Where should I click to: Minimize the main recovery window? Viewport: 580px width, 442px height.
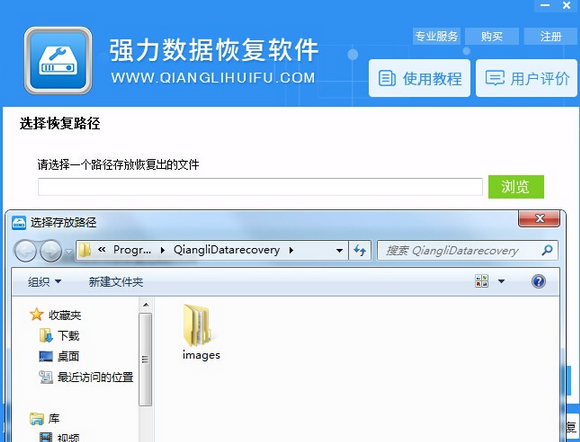point(545,6)
